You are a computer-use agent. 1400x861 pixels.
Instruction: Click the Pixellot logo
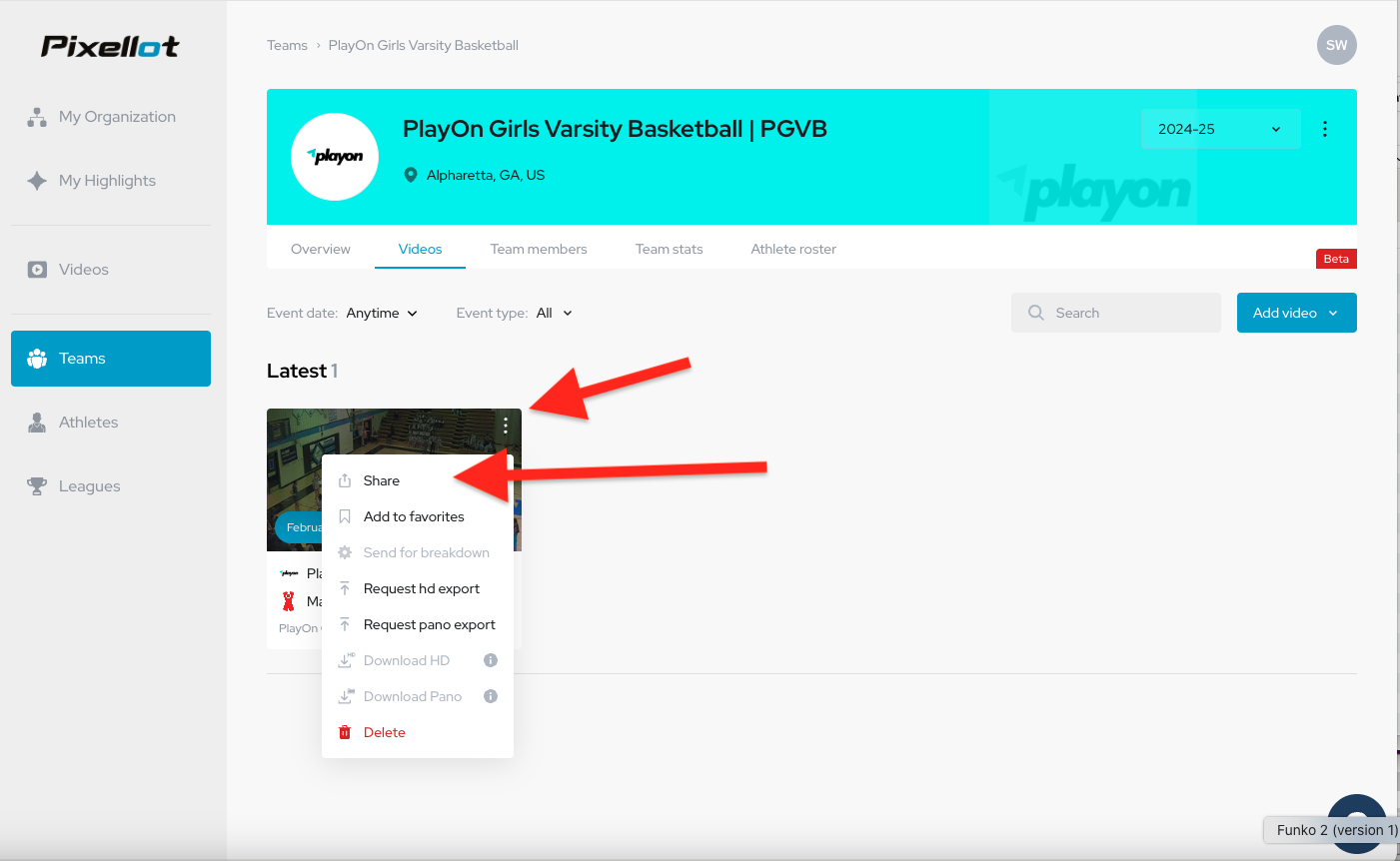pos(110,46)
